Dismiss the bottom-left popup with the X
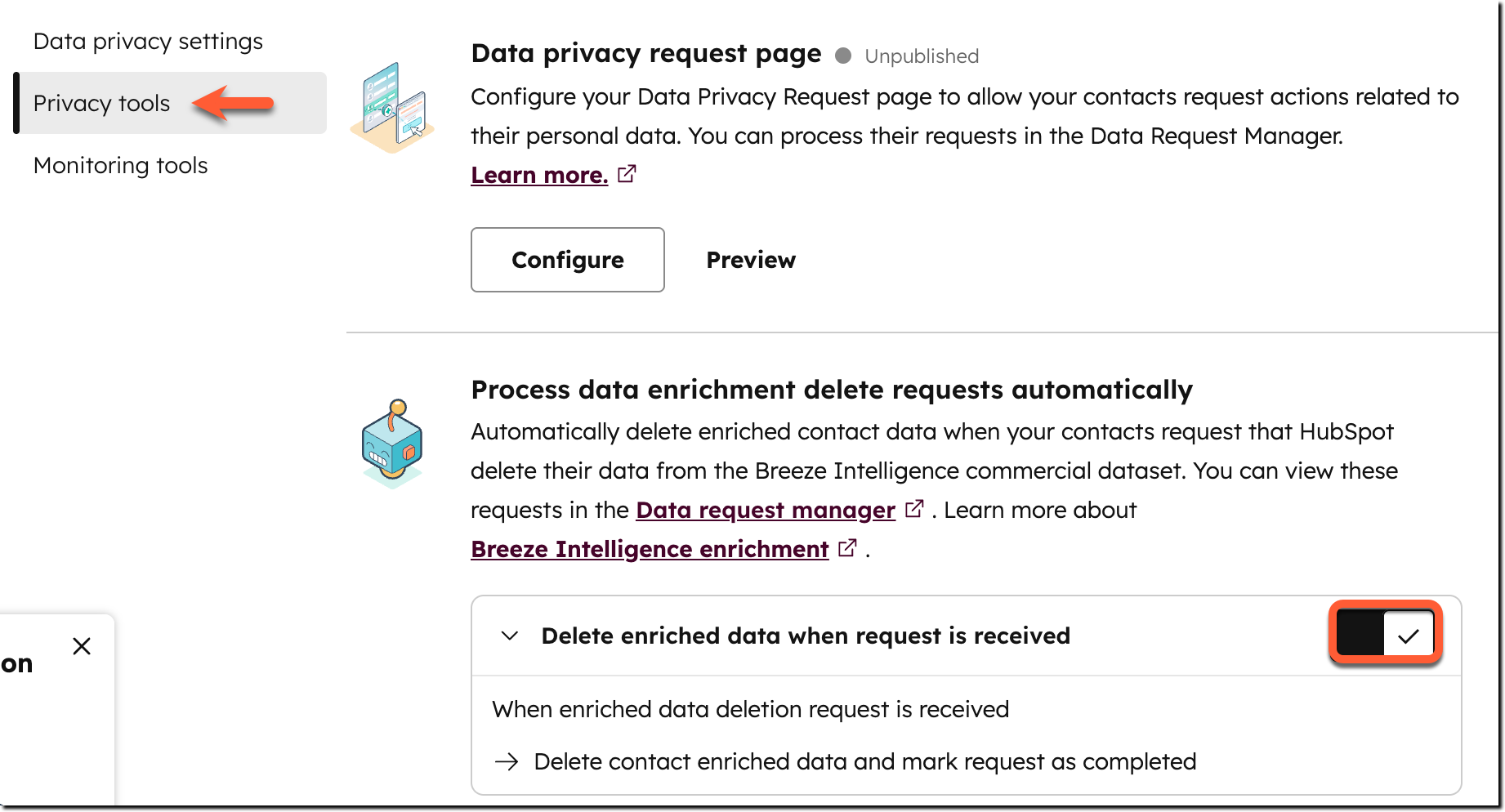Viewport: 1505px width, 812px height. [82, 645]
